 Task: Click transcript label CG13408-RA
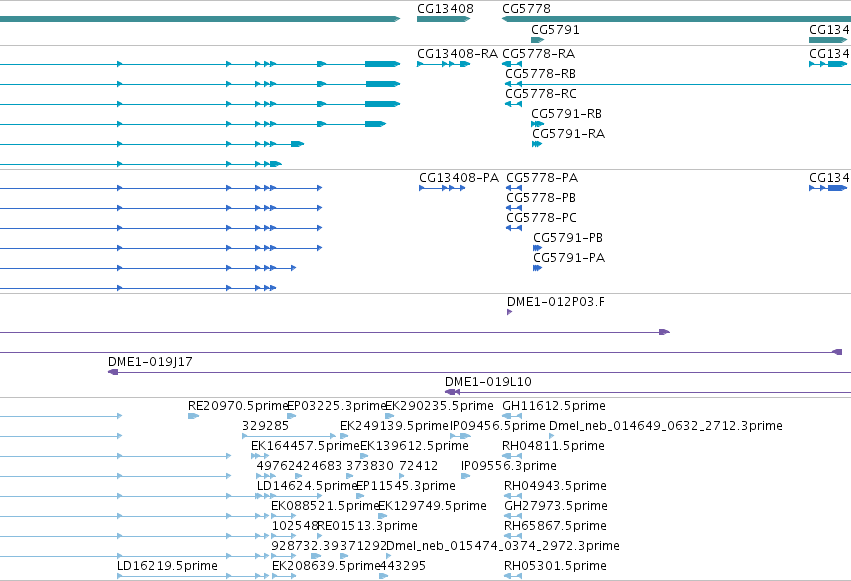(457, 54)
